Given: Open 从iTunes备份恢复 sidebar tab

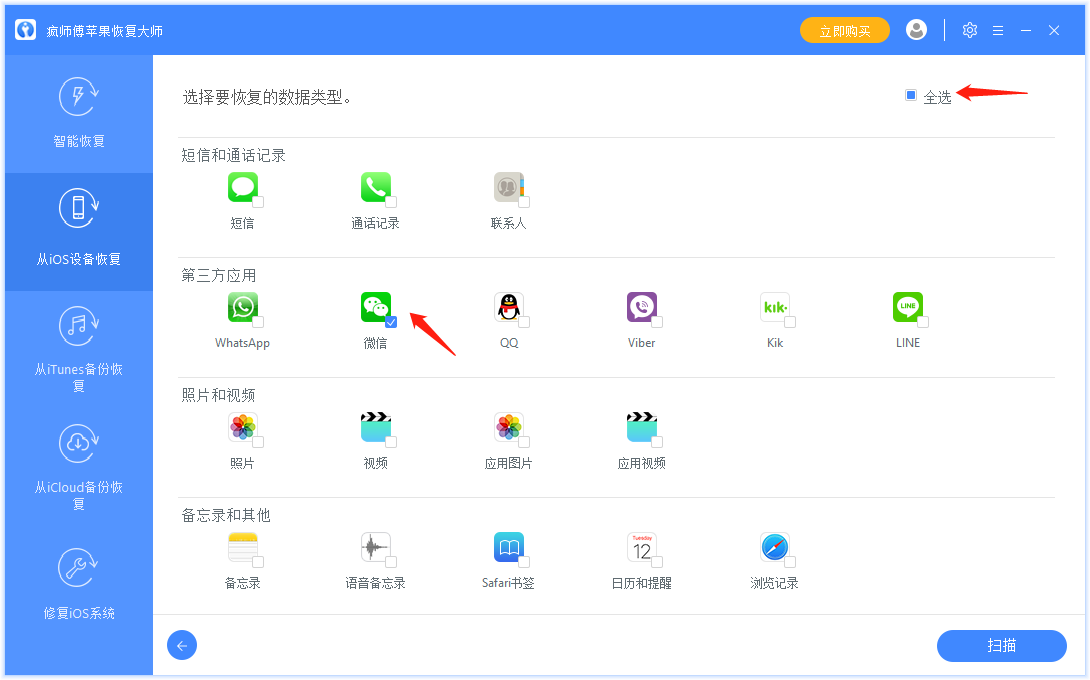Looking at the screenshot, I should [79, 350].
